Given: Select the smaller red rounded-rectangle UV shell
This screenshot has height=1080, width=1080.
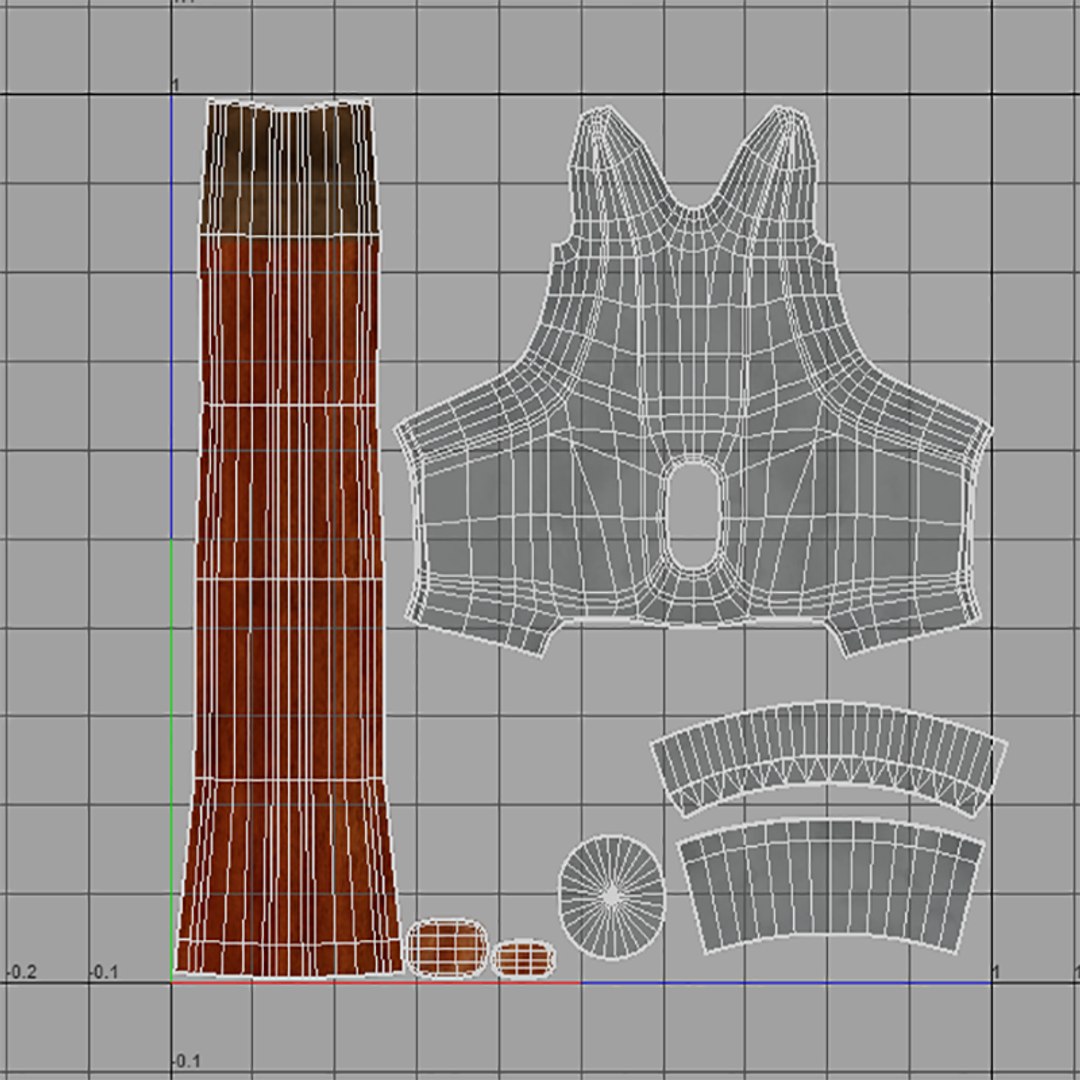Looking at the screenshot, I should [x=523, y=959].
